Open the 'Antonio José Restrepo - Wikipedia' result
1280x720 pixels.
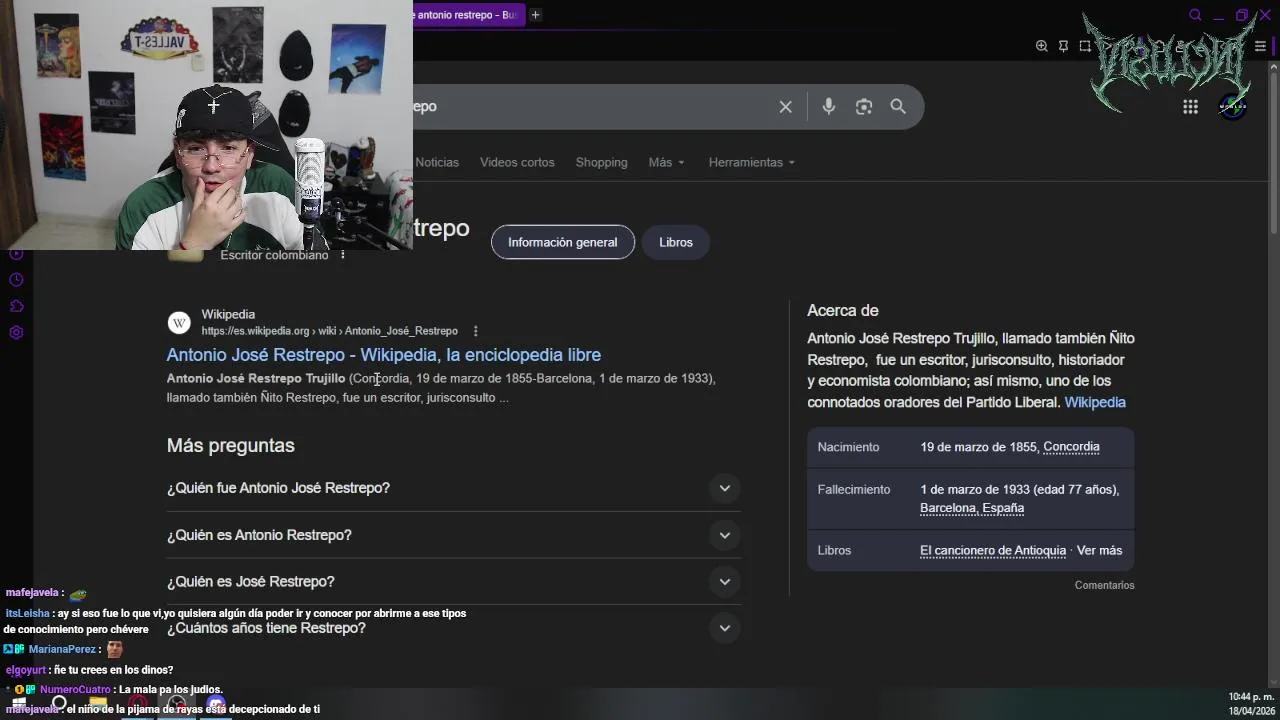[383, 355]
